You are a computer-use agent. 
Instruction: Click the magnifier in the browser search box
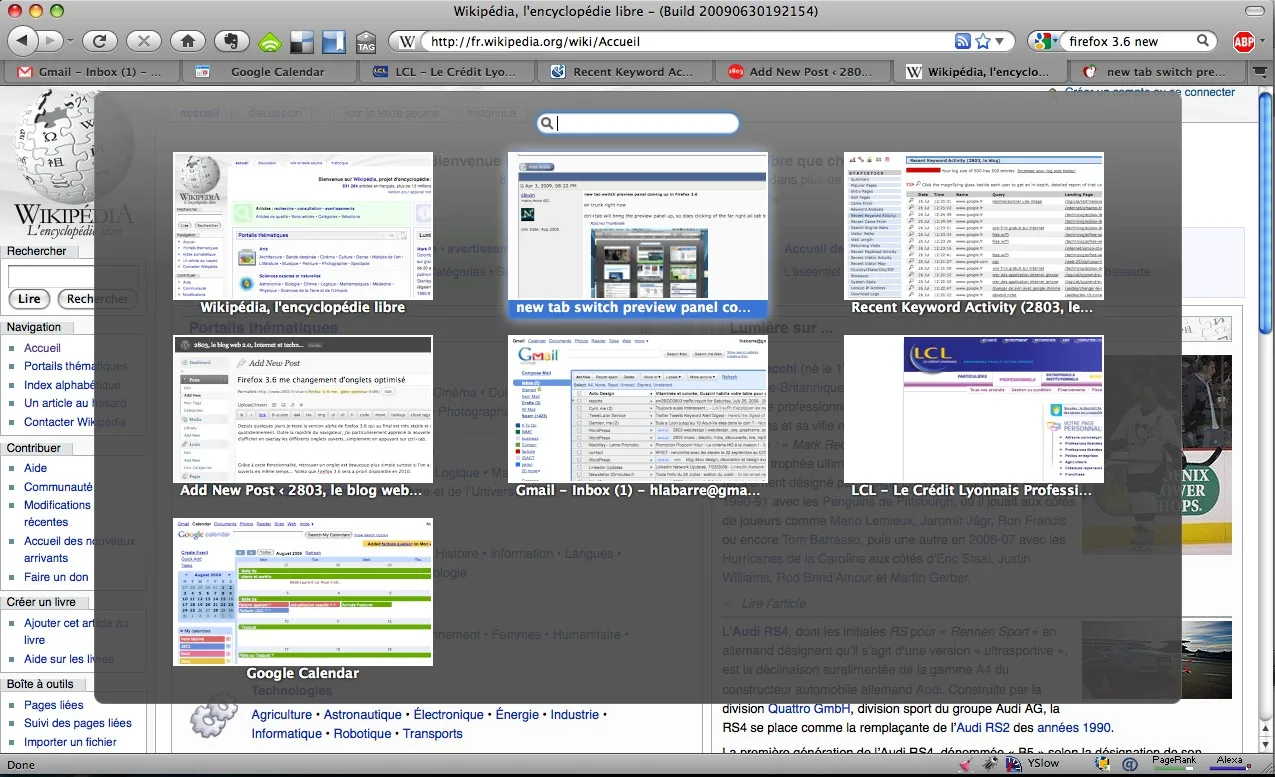pyautogui.click(x=1203, y=41)
